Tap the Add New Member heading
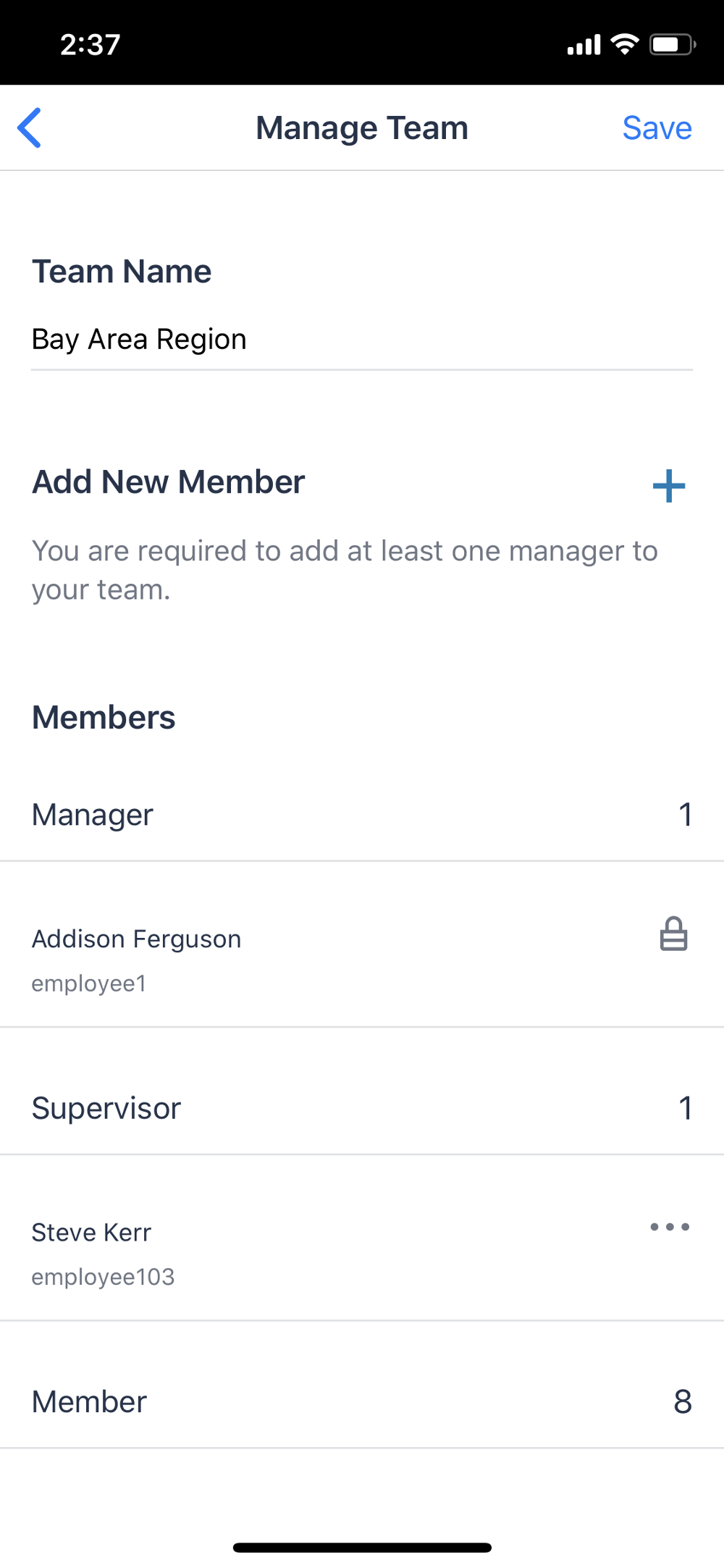Image resolution: width=724 pixels, height=1568 pixels. [169, 482]
